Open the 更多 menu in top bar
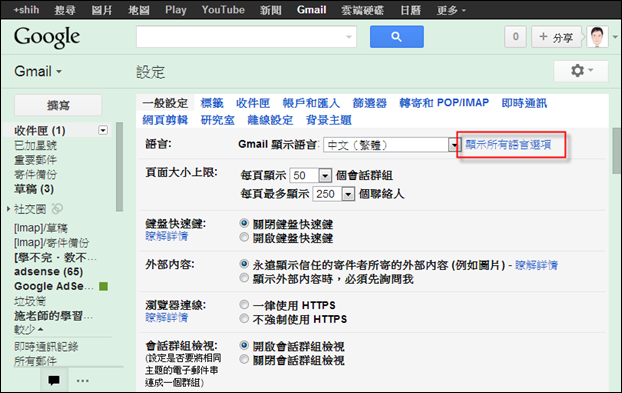 click(451, 10)
